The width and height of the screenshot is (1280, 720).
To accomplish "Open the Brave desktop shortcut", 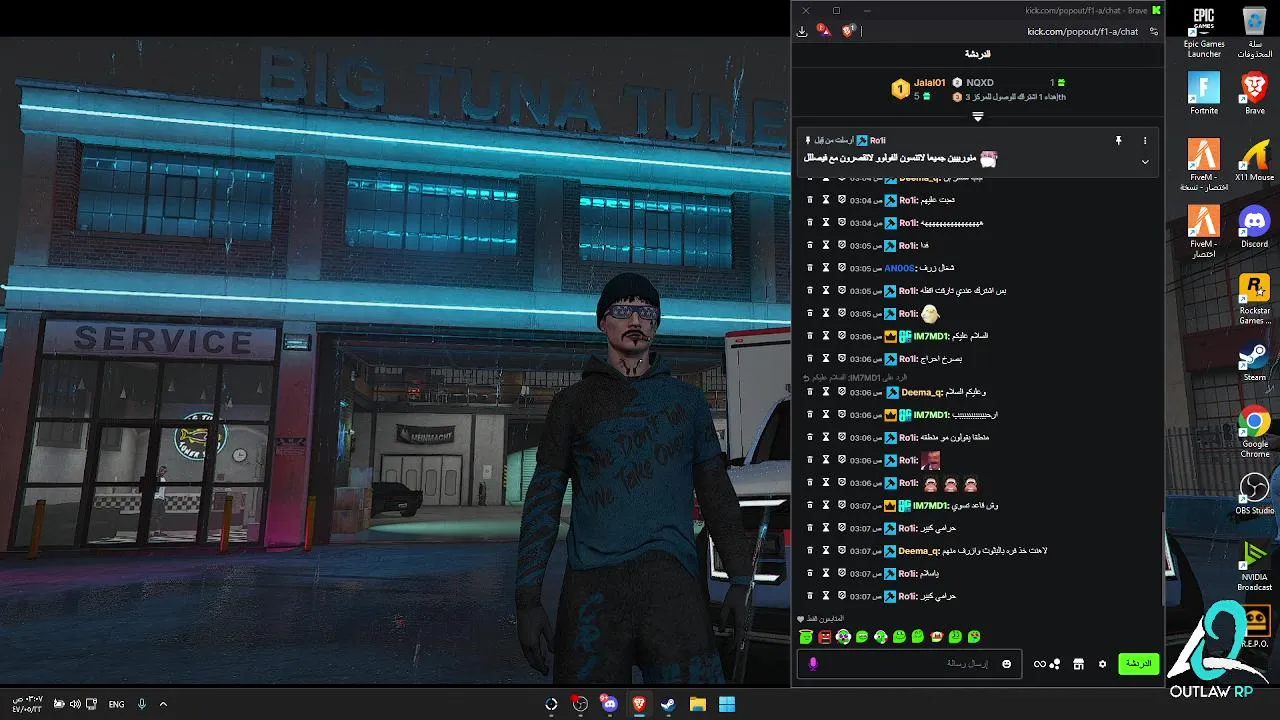I will click(1254, 94).
